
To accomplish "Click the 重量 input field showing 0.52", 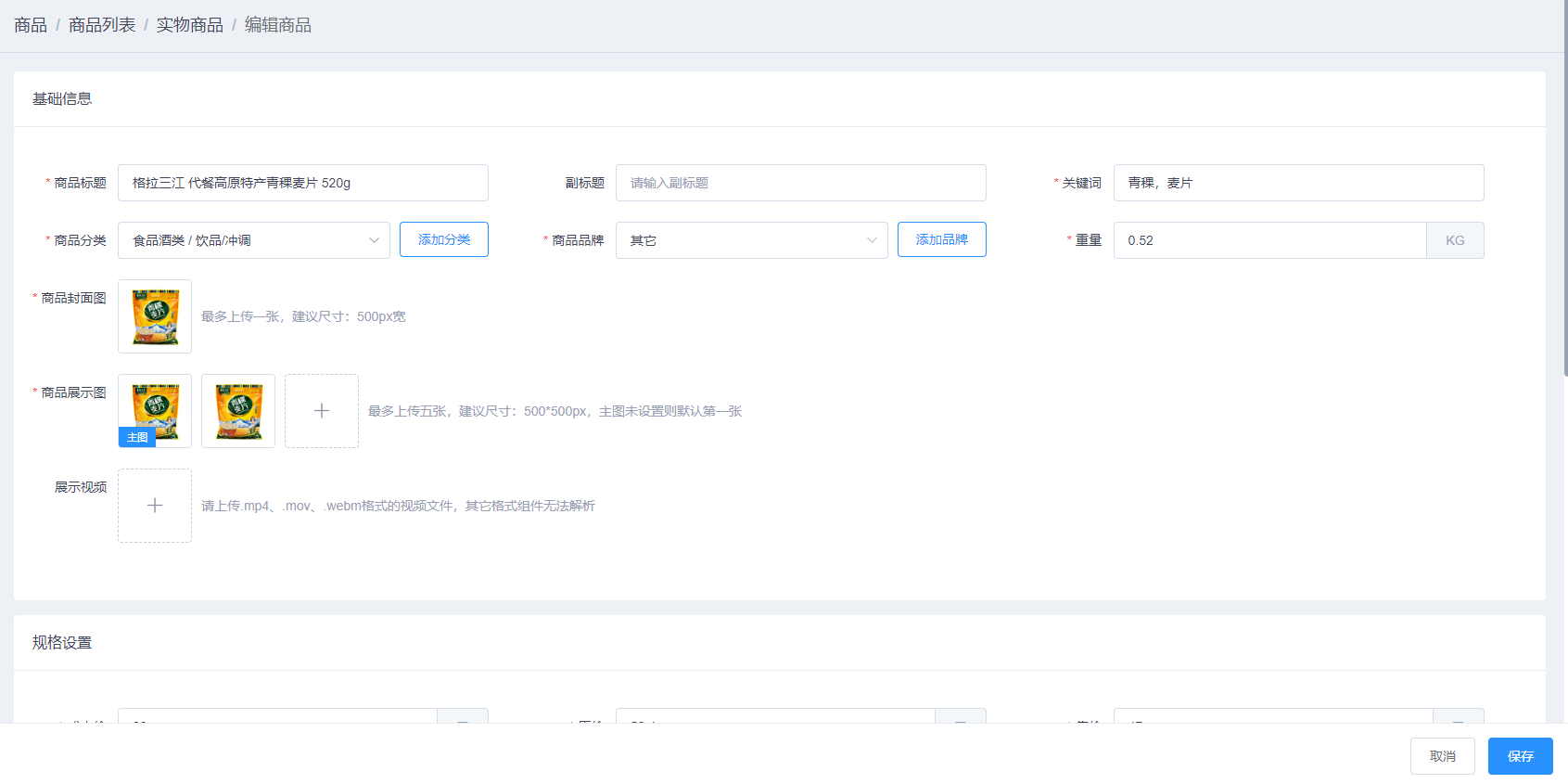I will click(1269, 240).
